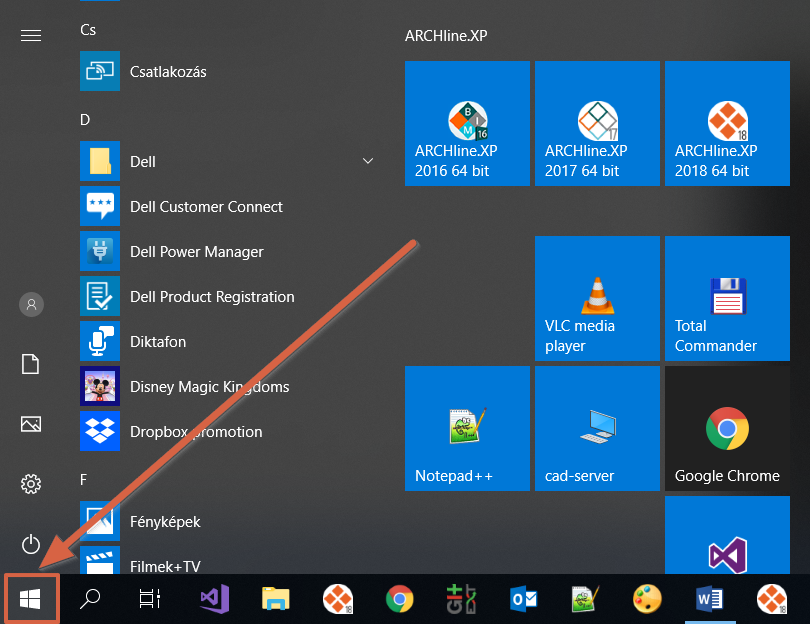Launch Visual Studio from the taskbar
Screen dimensions: 810x624
click(214, 599)
